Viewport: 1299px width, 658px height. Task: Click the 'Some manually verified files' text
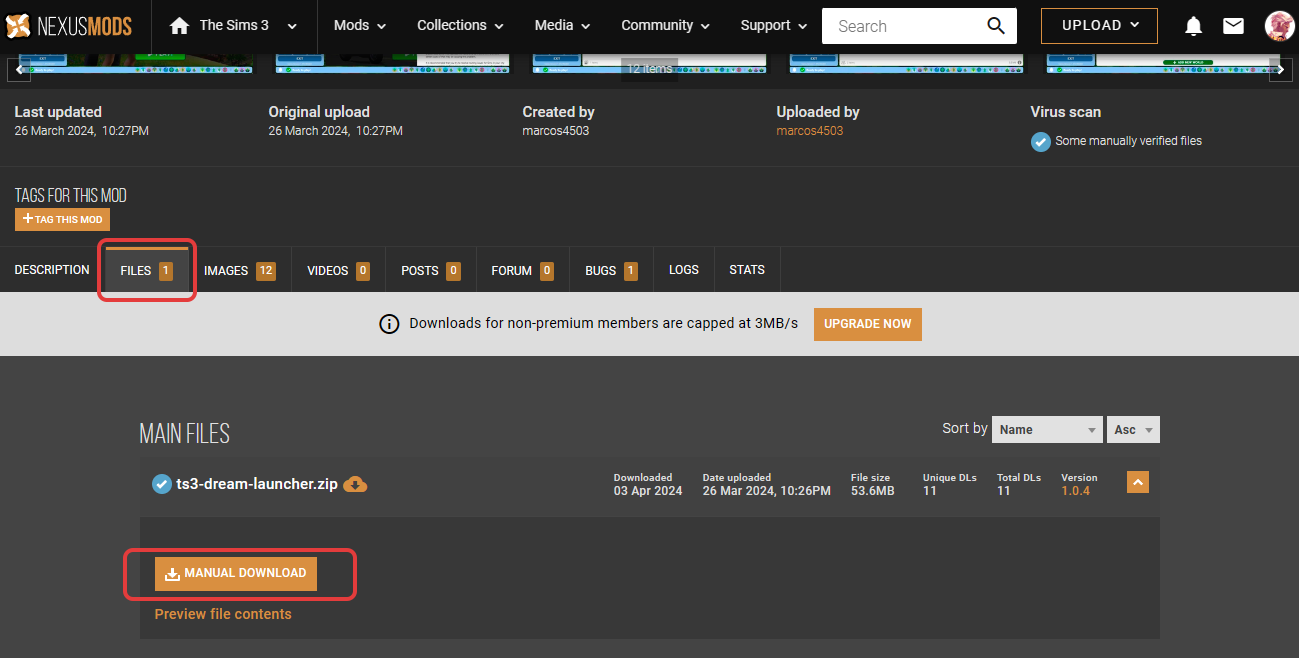pyautogui.click(x=1129, y=141)
